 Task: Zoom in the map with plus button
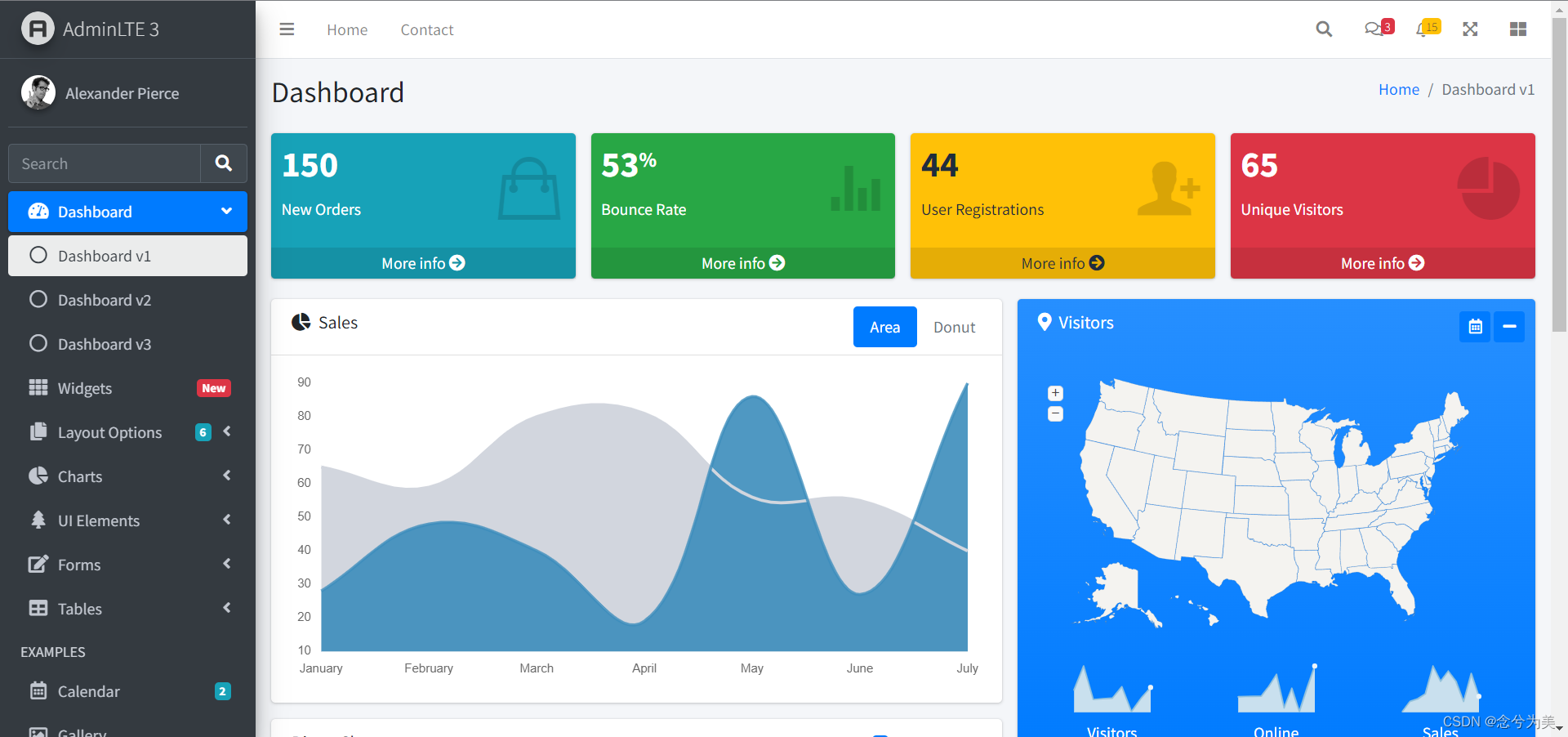click(1055, 393)
